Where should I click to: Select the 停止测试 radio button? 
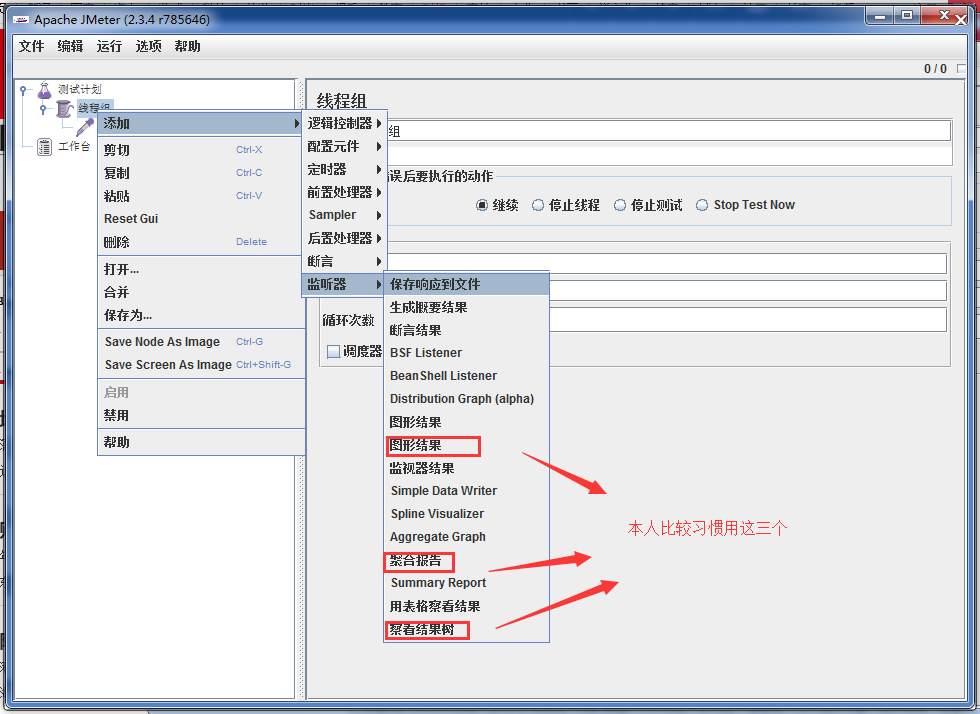pyautogui.click(x=620, y=205)
